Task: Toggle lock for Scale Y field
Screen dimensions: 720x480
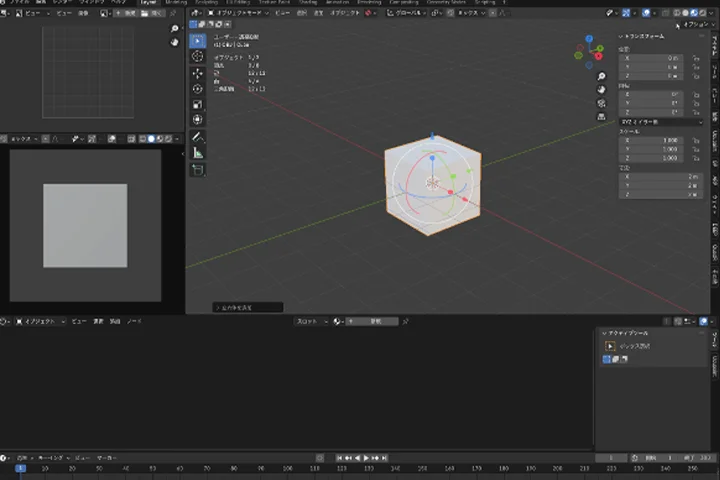Action: 696,149
